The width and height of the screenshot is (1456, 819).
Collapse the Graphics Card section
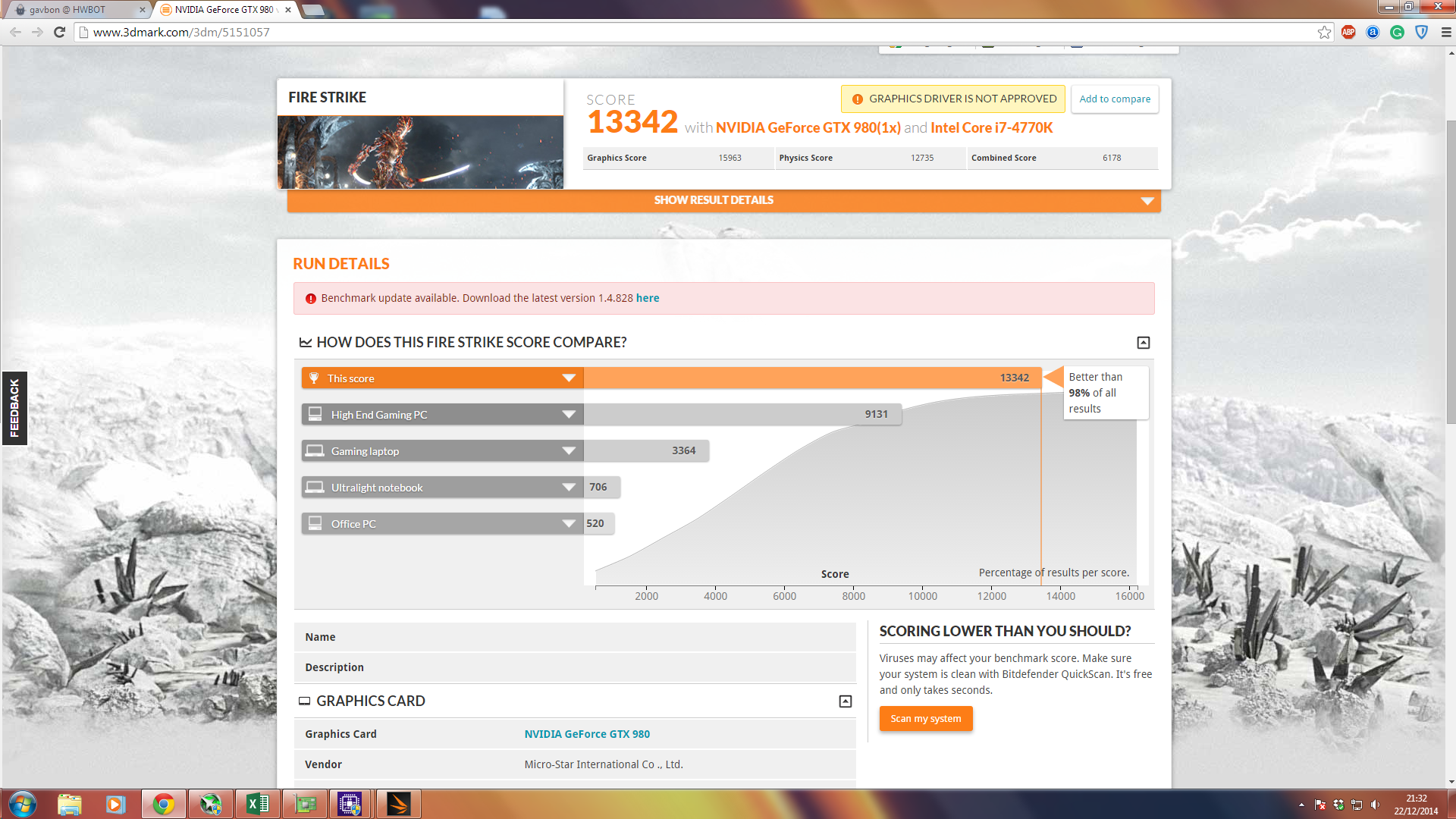coord(846,701)
